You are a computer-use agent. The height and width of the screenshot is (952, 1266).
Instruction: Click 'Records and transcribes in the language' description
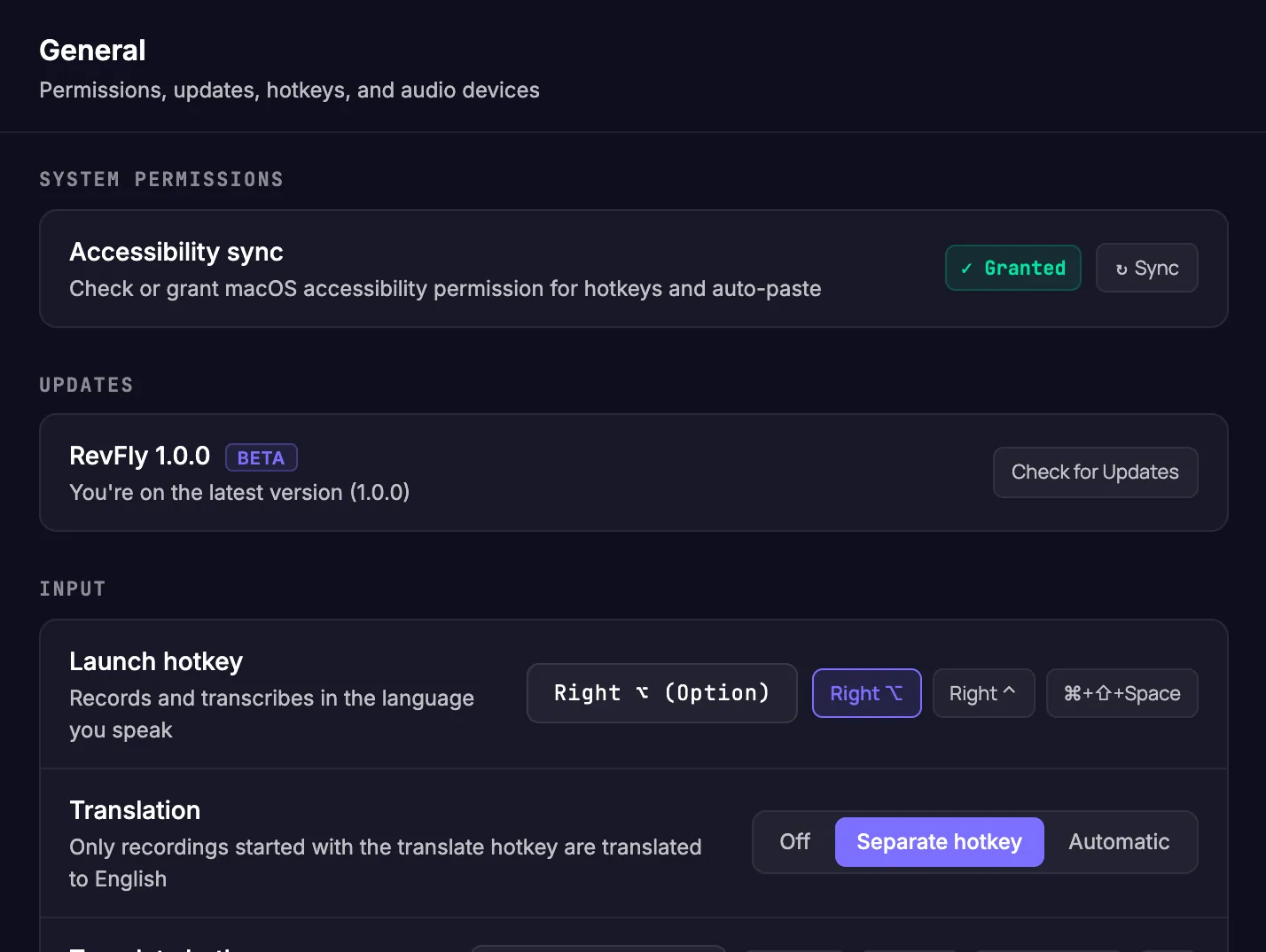tap(271, 714)
